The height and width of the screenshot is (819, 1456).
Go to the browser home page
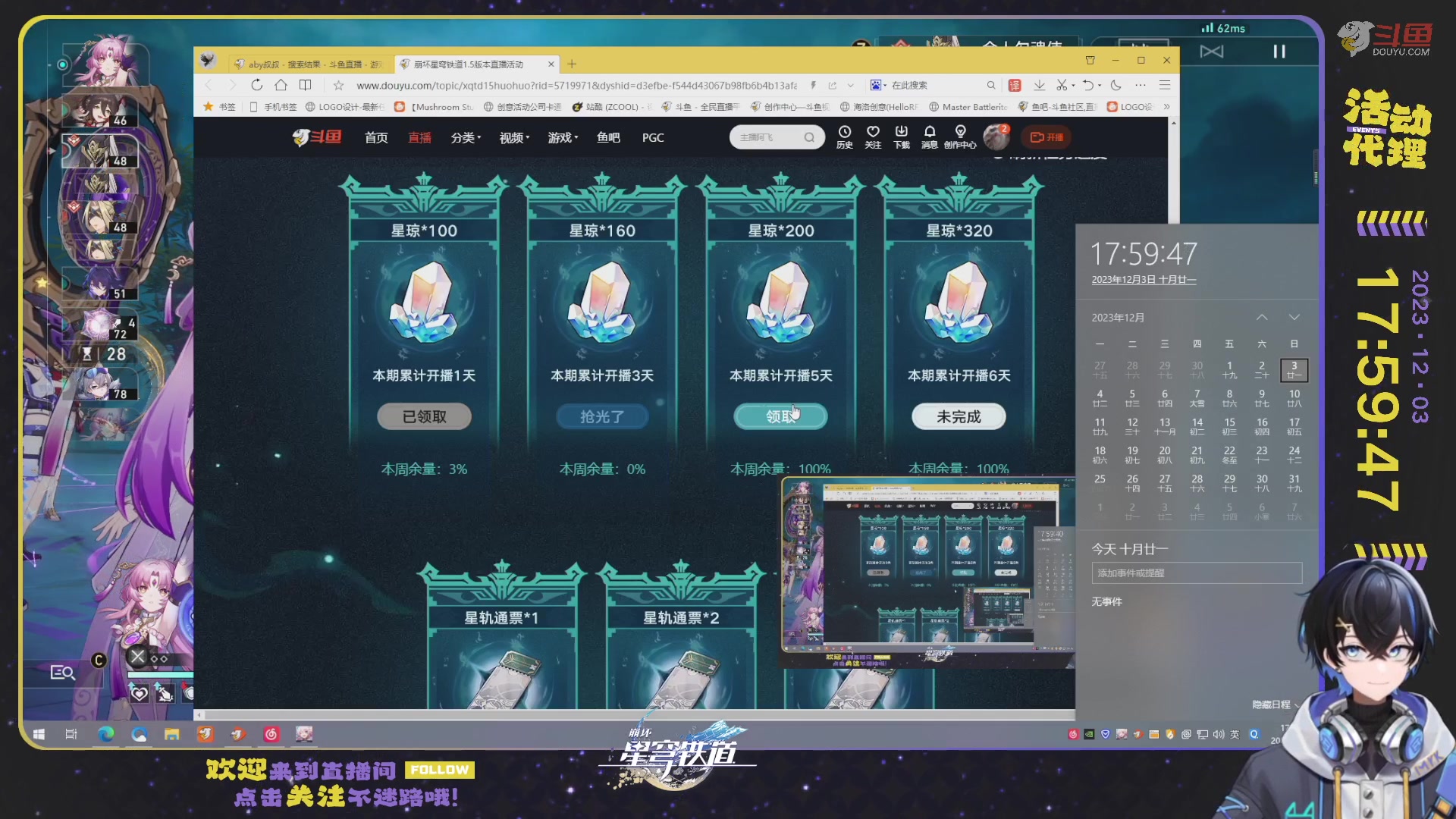pos(281,85)
